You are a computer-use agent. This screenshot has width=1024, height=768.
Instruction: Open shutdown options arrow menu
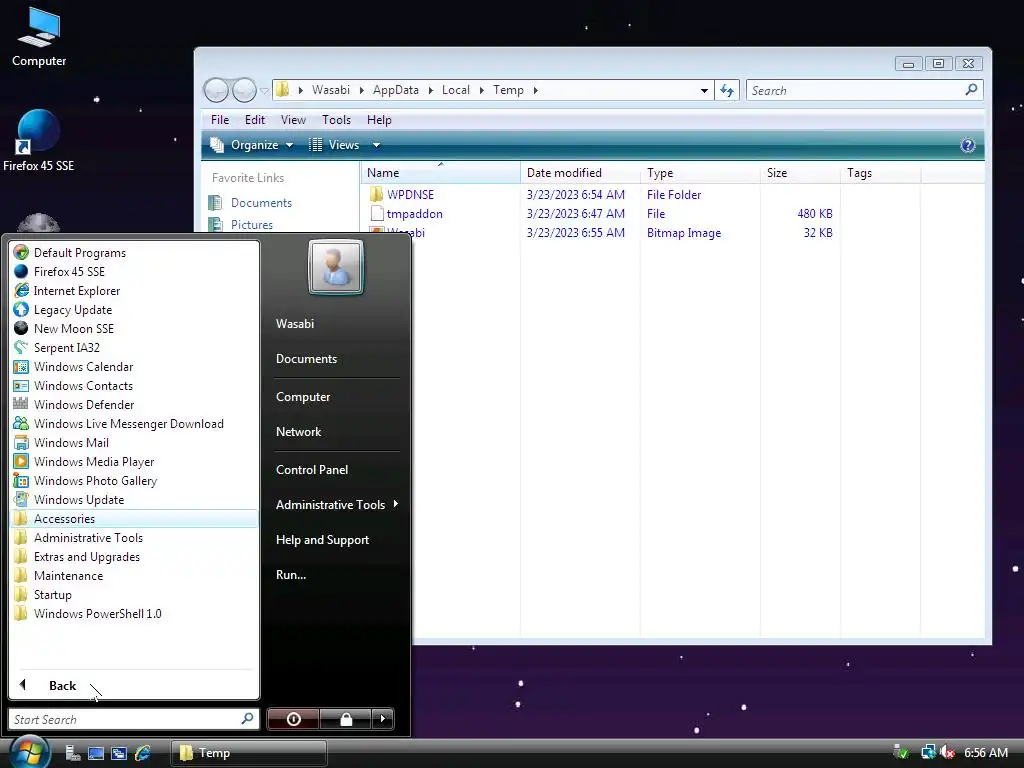pyautogui.click(x=383, y=719)
